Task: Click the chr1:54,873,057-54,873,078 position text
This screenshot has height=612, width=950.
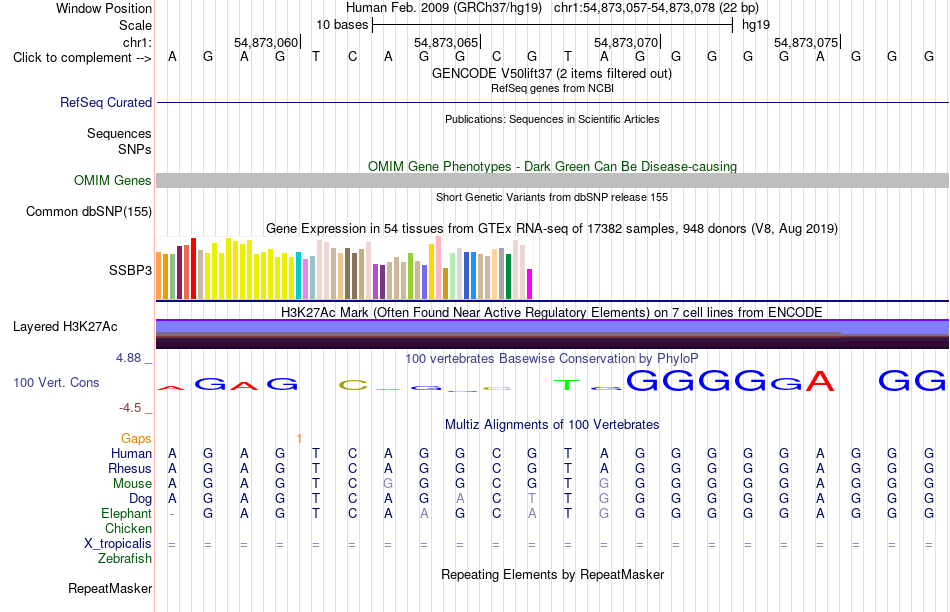Action: click(x=656, y=8)
